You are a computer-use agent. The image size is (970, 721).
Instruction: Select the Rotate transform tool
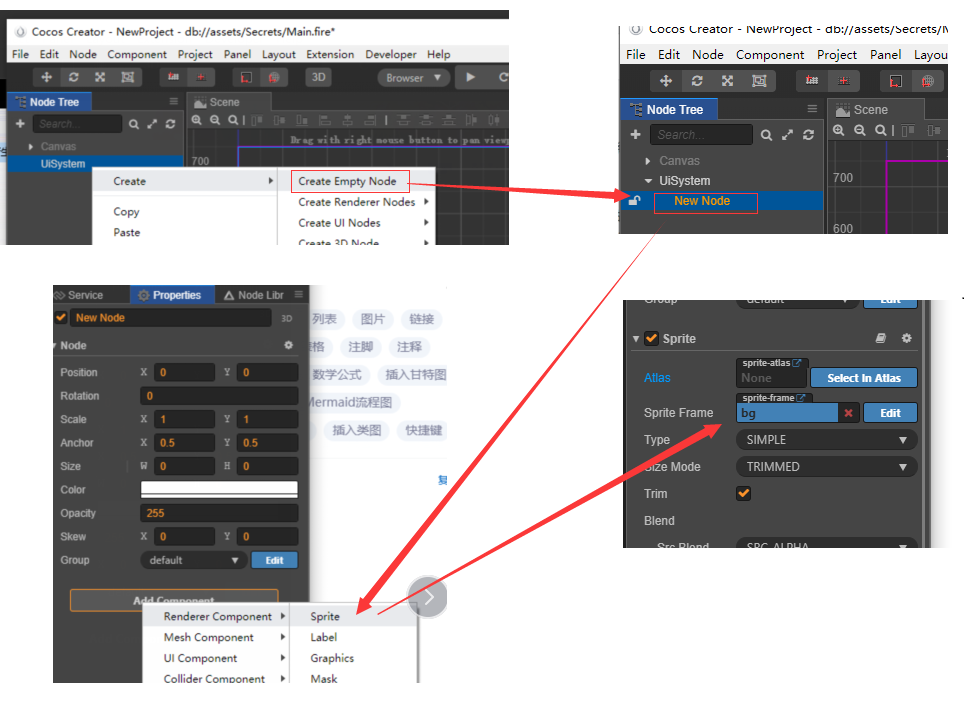coord(72,77)
